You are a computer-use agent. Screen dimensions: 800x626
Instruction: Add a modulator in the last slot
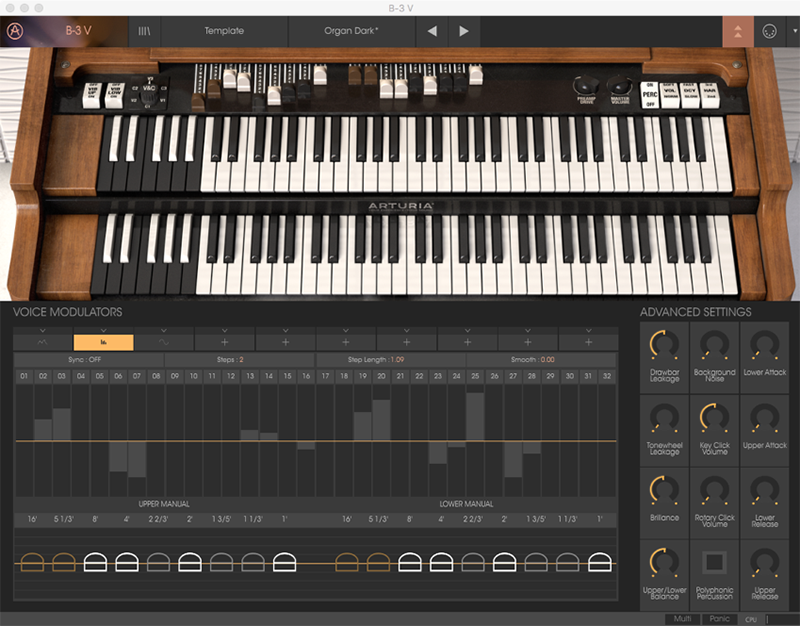[588, 342]
